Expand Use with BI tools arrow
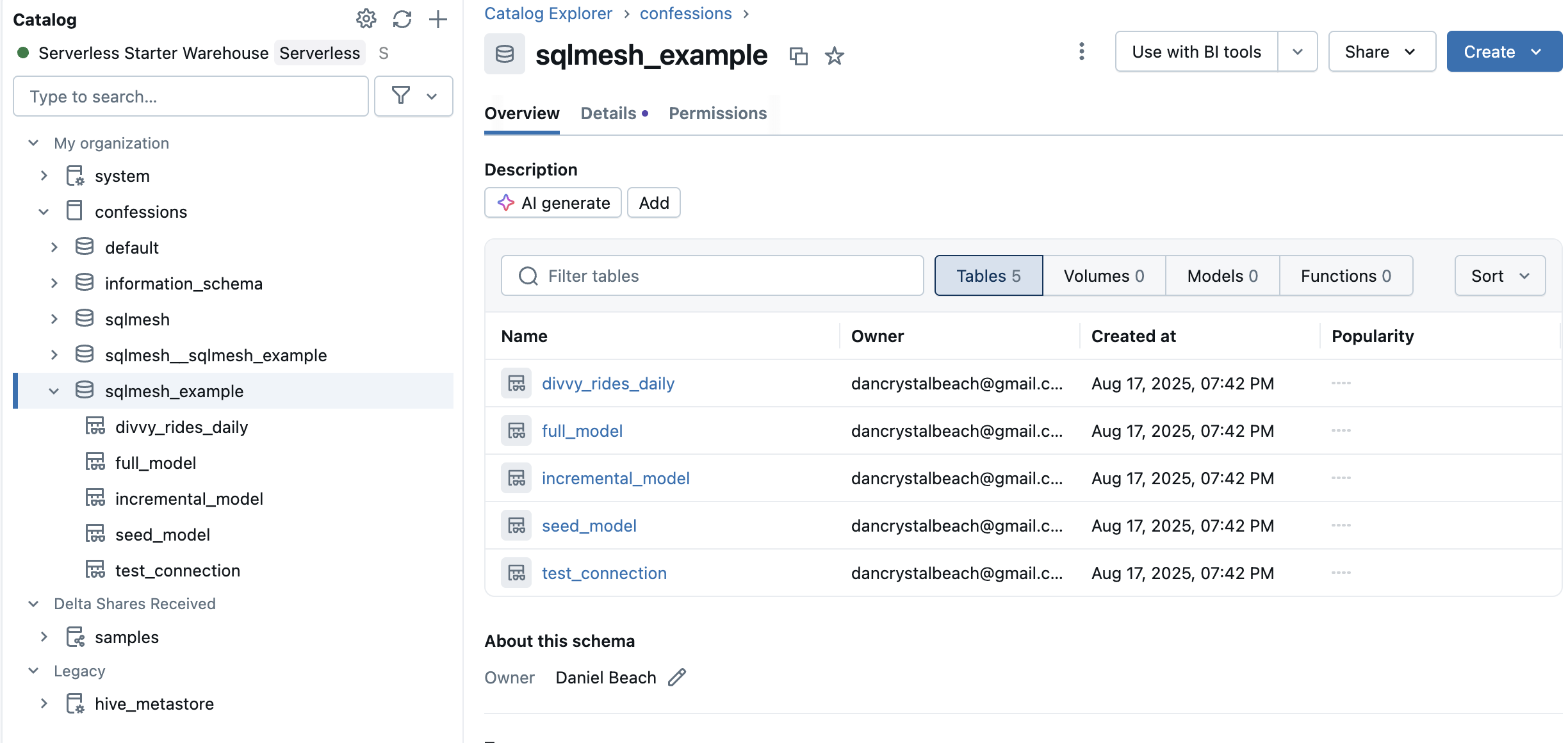This screenshot has width=1568, height=743. (x=1297, y=52)
